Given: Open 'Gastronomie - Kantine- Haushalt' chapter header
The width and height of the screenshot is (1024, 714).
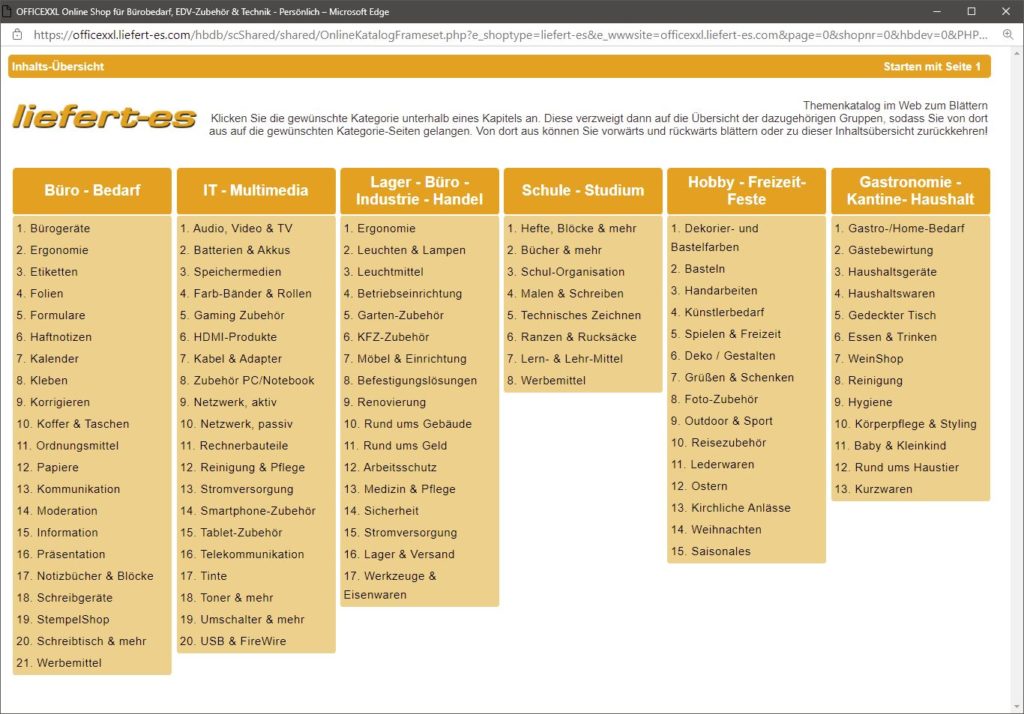Looking at the screenshot, I should [x=910, y=190].
